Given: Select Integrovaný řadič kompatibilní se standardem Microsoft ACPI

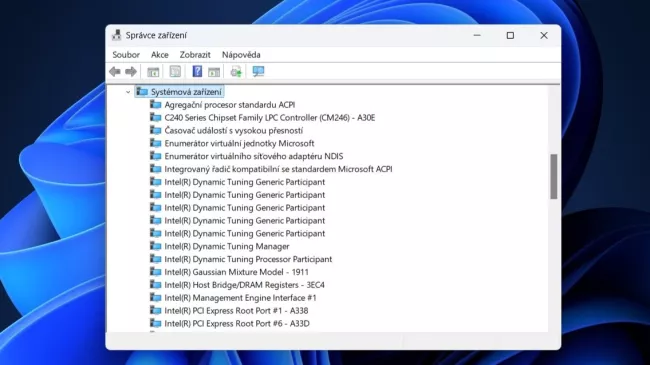Looking at the screenshot, I should [x=278, y=169].
